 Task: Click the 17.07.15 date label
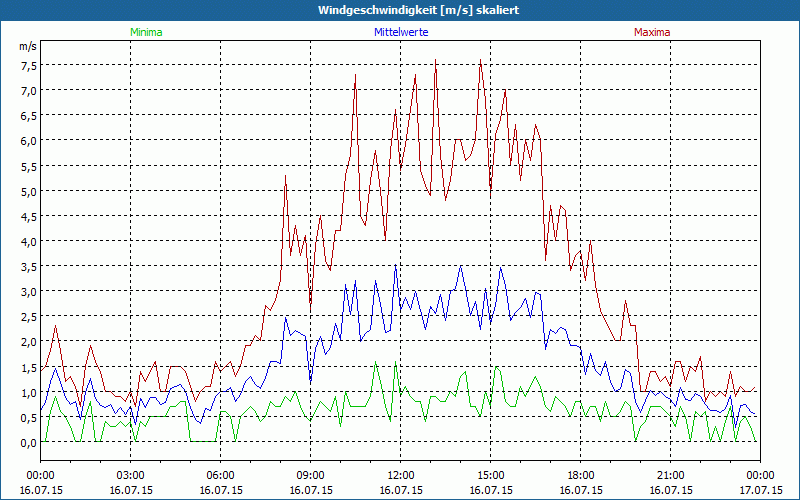click(761, 490)
